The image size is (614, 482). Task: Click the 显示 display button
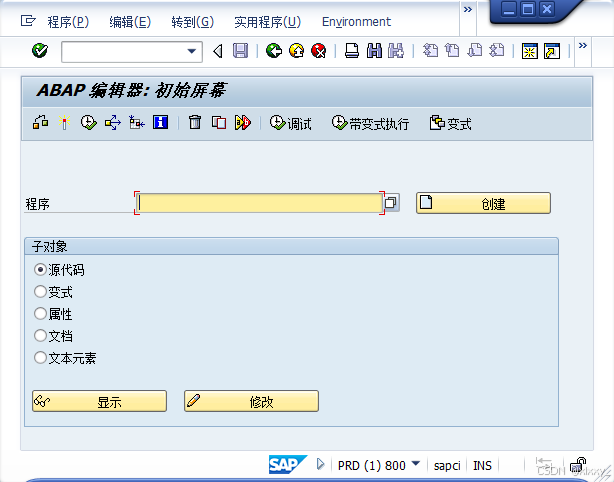click(99, 401)
